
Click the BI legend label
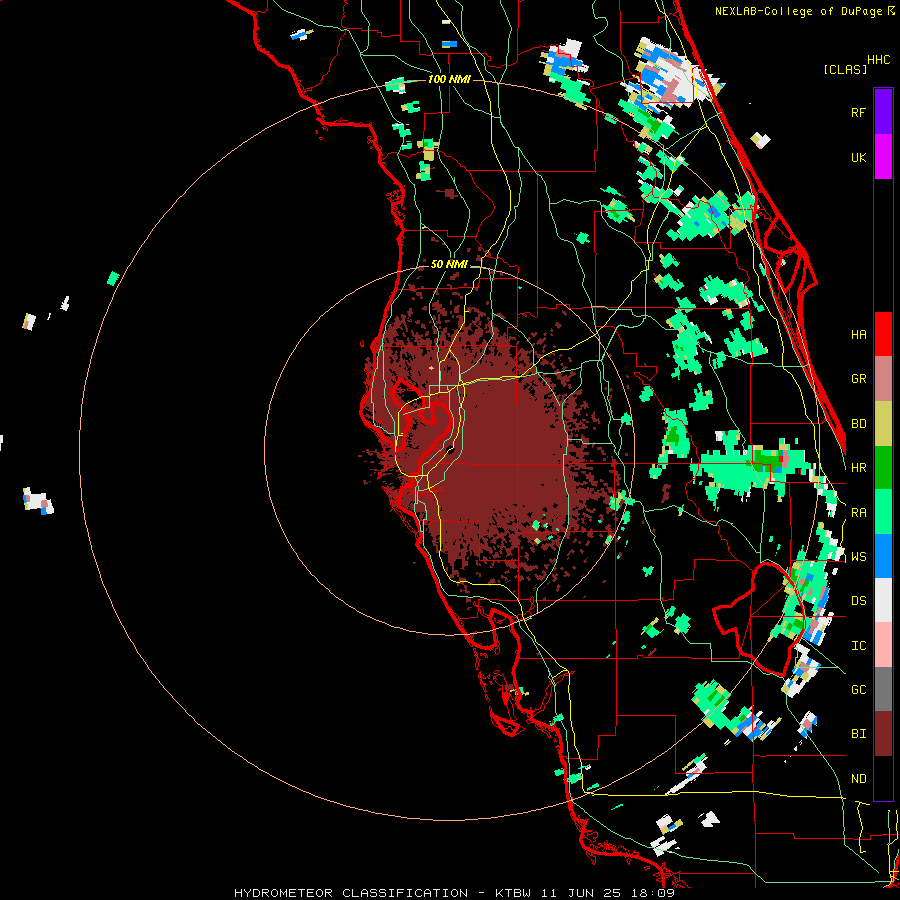pos(858,734)
